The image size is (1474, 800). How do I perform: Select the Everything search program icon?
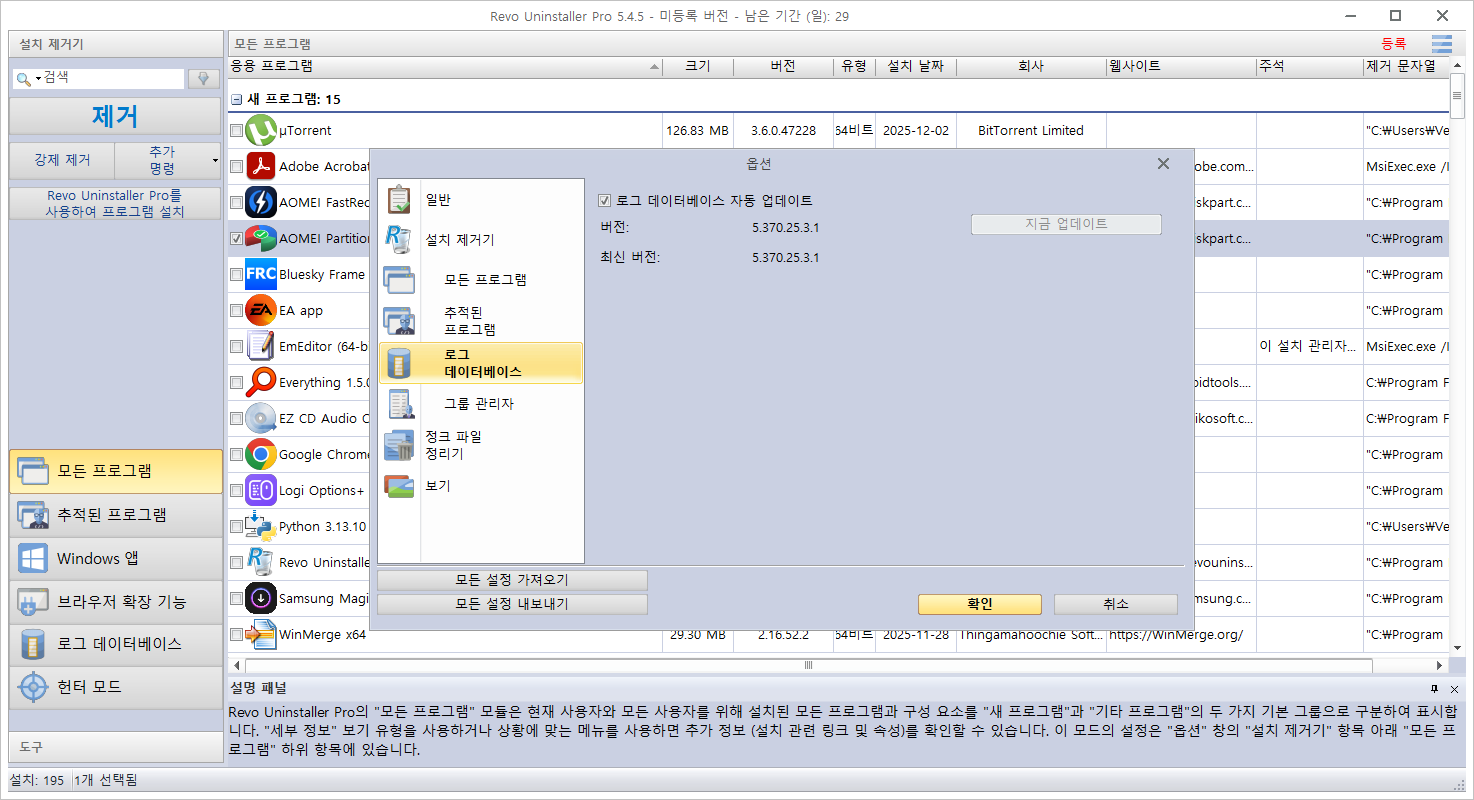(x=261, y=383)
